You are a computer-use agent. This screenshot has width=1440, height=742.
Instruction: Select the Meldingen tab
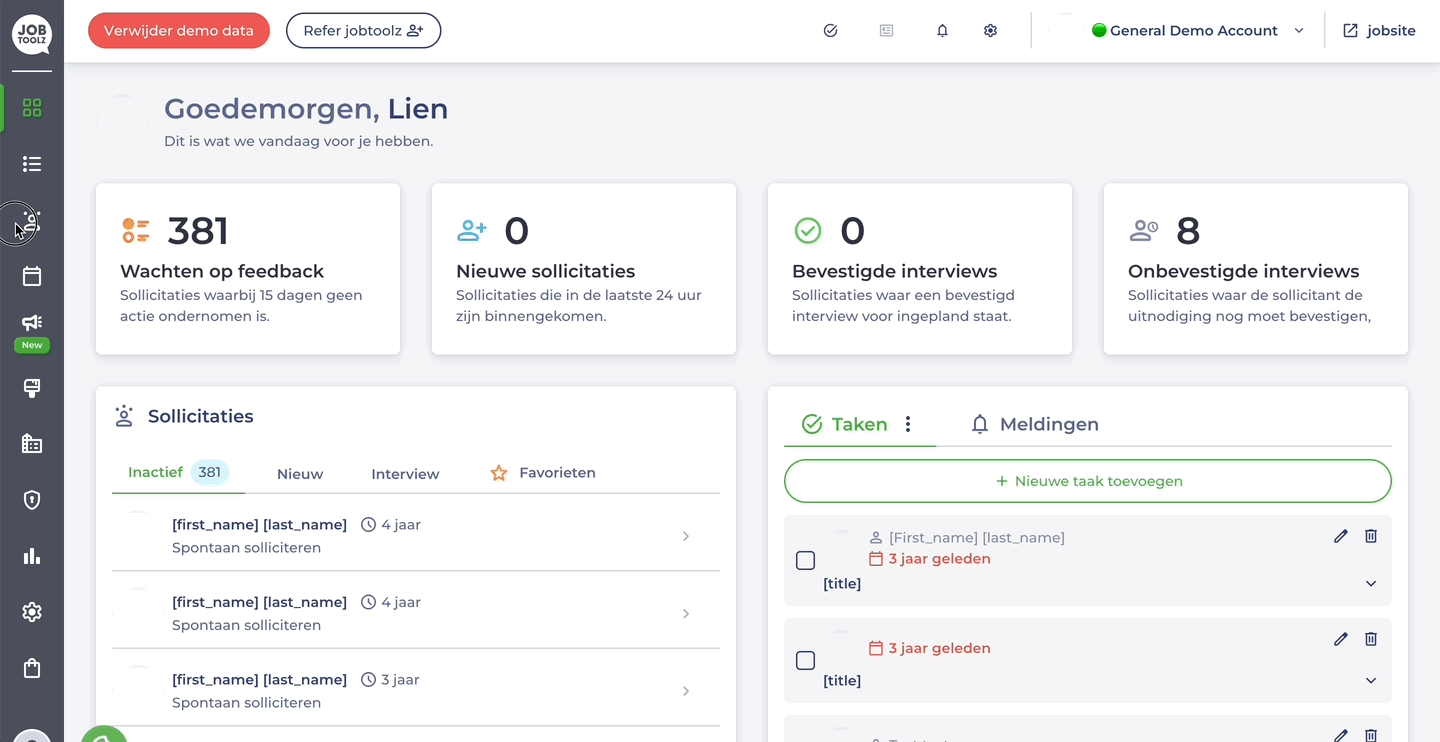(x=1034, y=424)
